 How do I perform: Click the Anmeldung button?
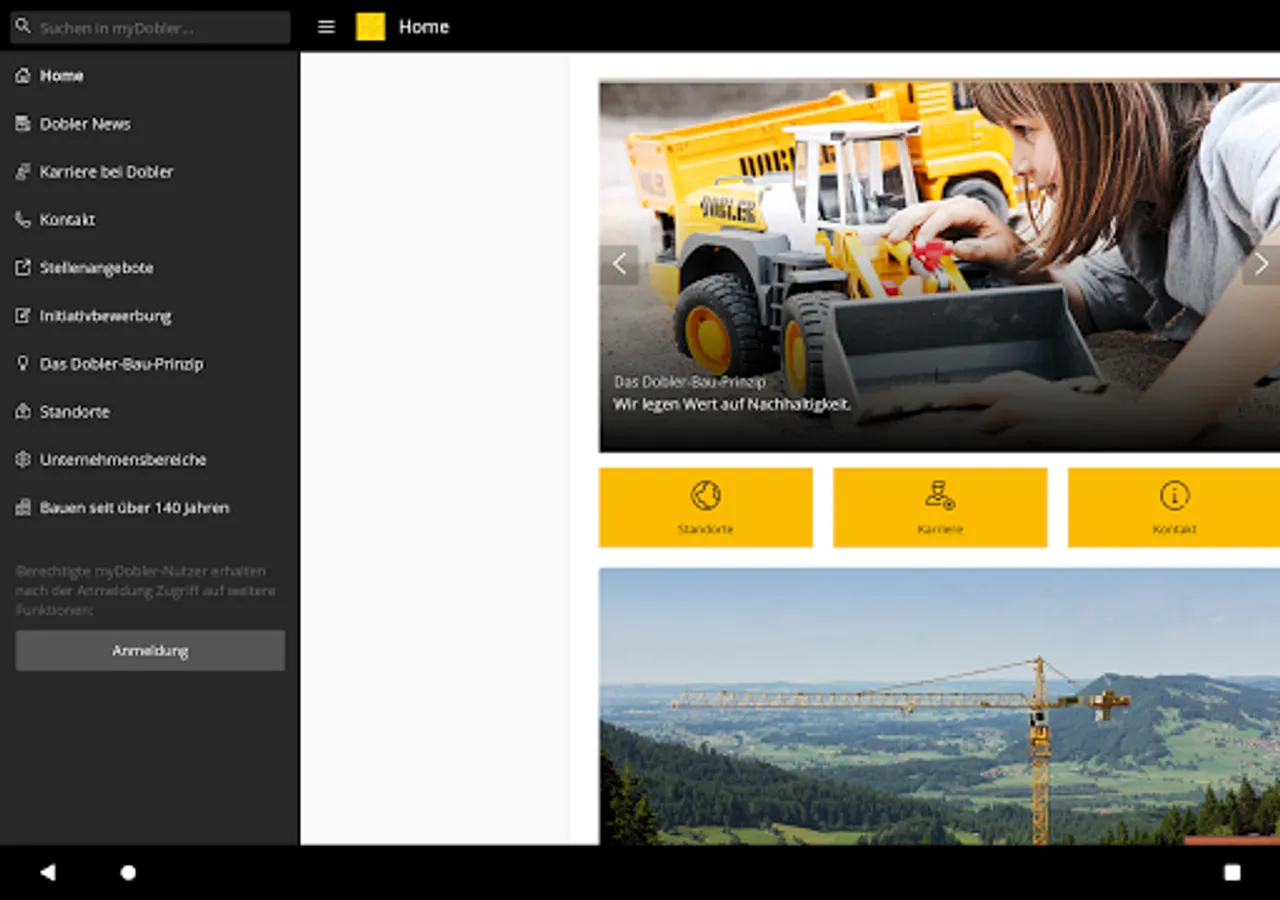[150, 651]
